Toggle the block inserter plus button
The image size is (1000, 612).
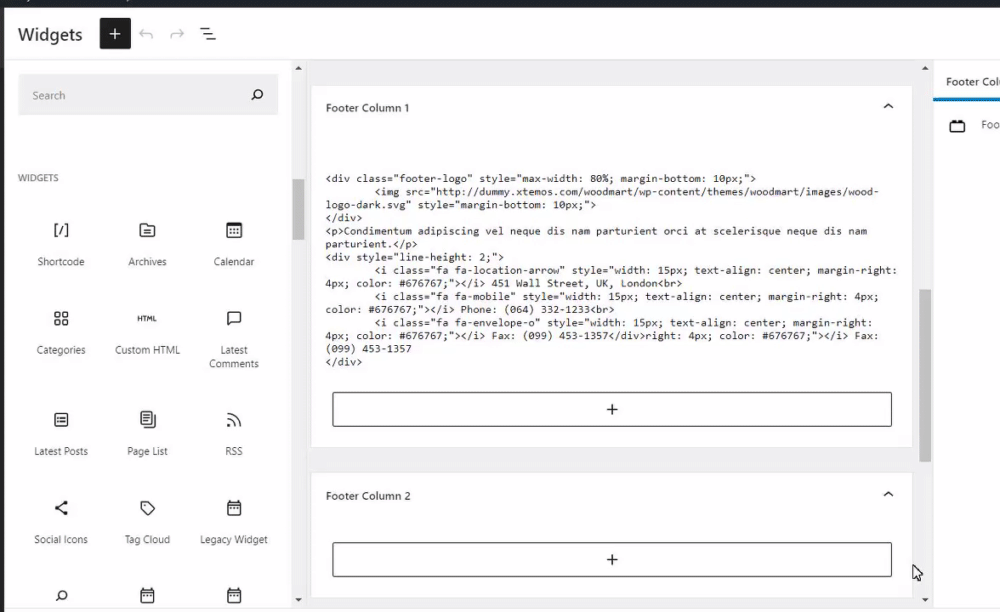(115, 34)
